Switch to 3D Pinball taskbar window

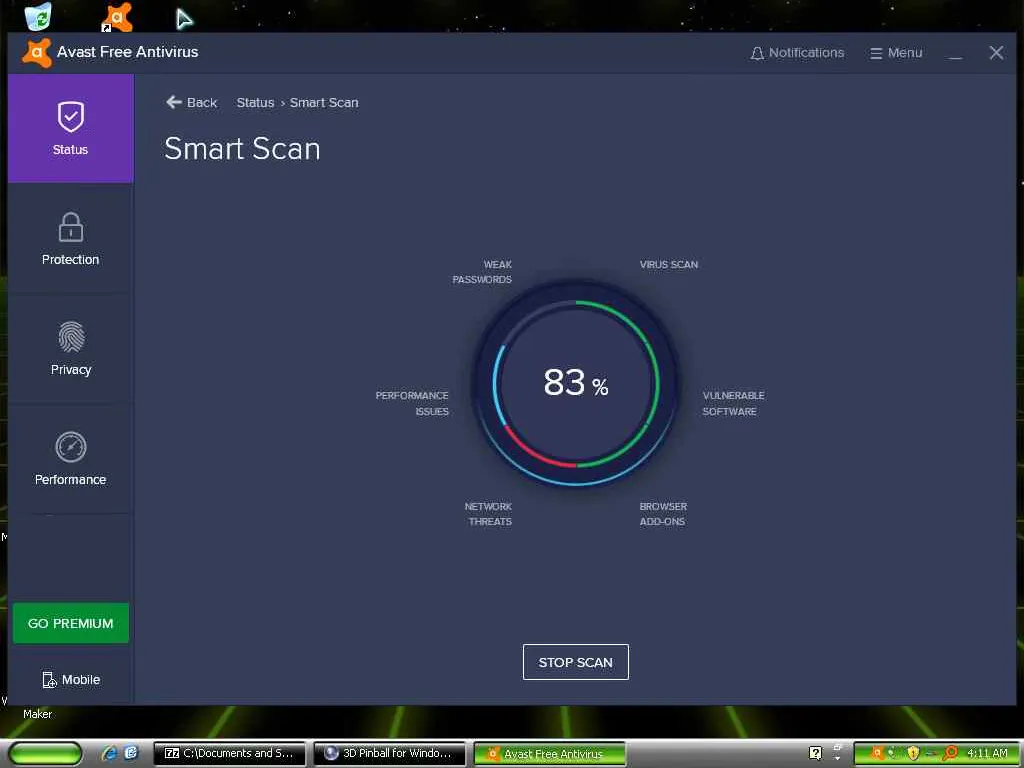point(389,753)
